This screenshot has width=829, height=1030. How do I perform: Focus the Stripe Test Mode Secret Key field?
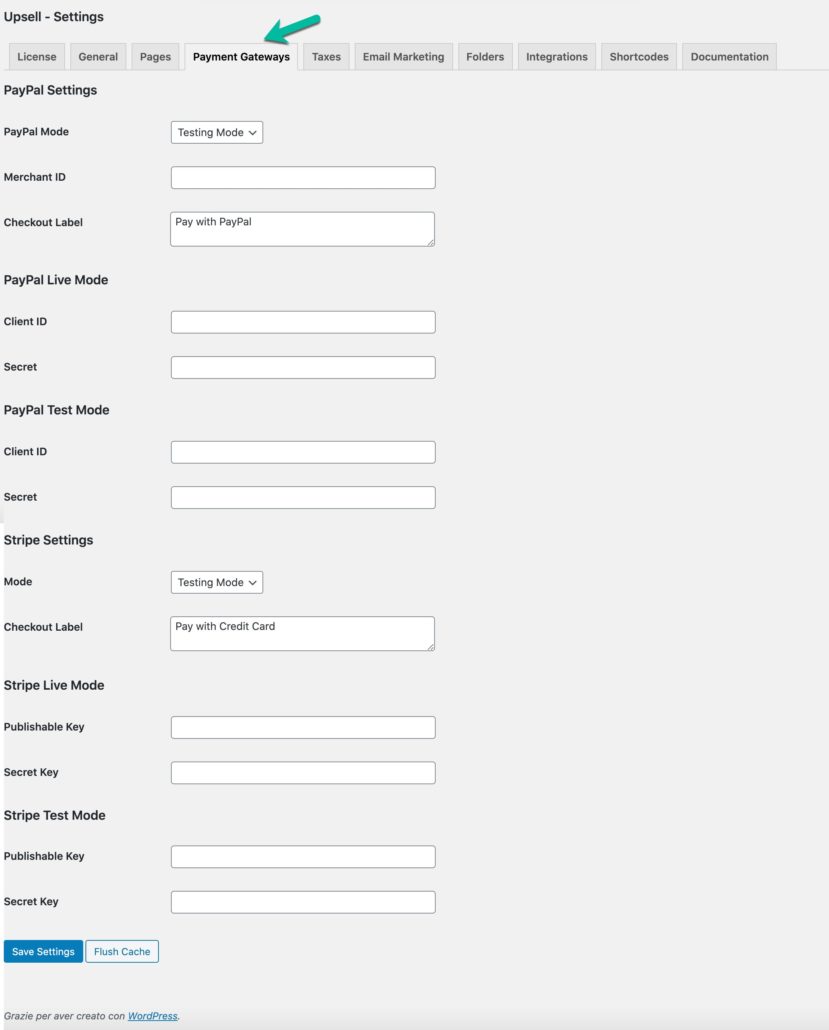click(x=301, y=901)
